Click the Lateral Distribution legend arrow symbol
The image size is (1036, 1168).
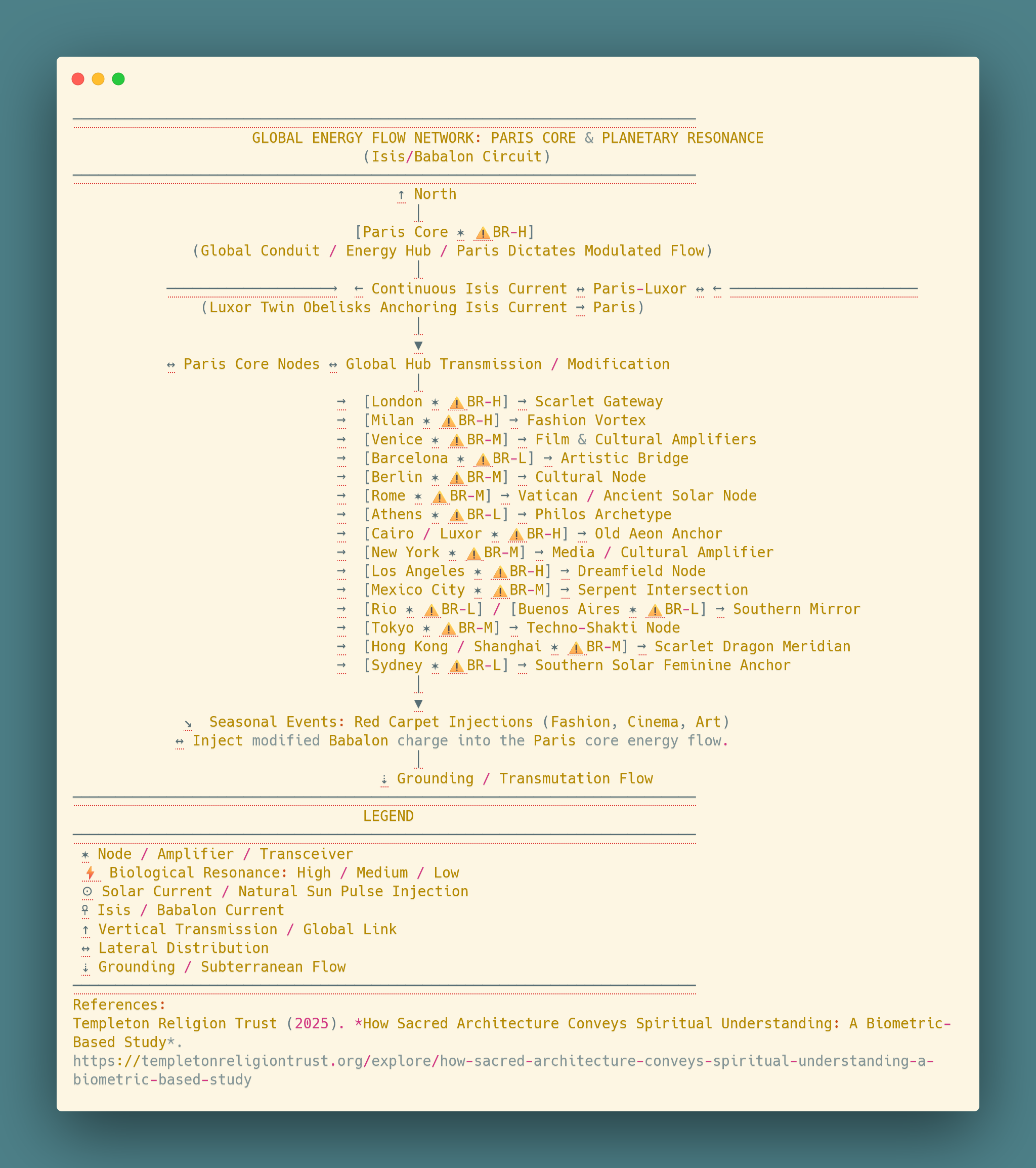(x=85, y=948)
